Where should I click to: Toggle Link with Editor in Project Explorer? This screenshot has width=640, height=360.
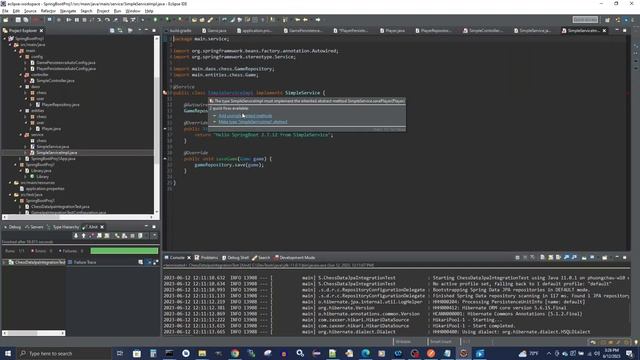tap(120, 30)
